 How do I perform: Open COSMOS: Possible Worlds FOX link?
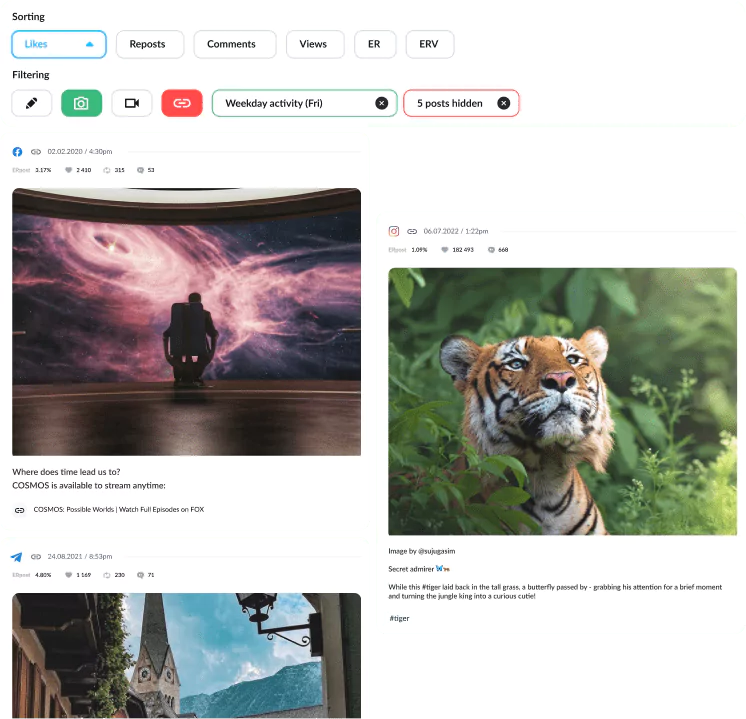point(118,510)
